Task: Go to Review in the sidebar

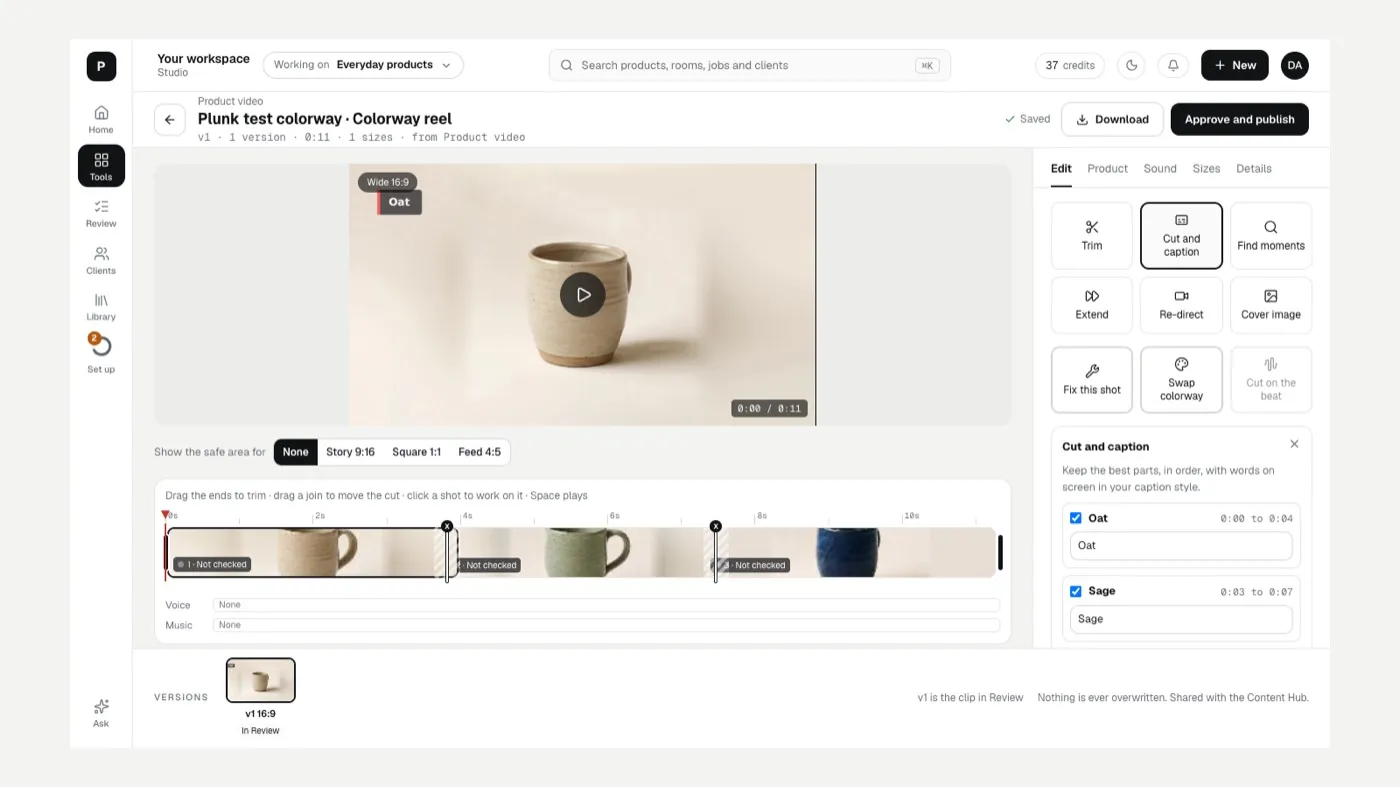Action: click(x=101, y=213)
